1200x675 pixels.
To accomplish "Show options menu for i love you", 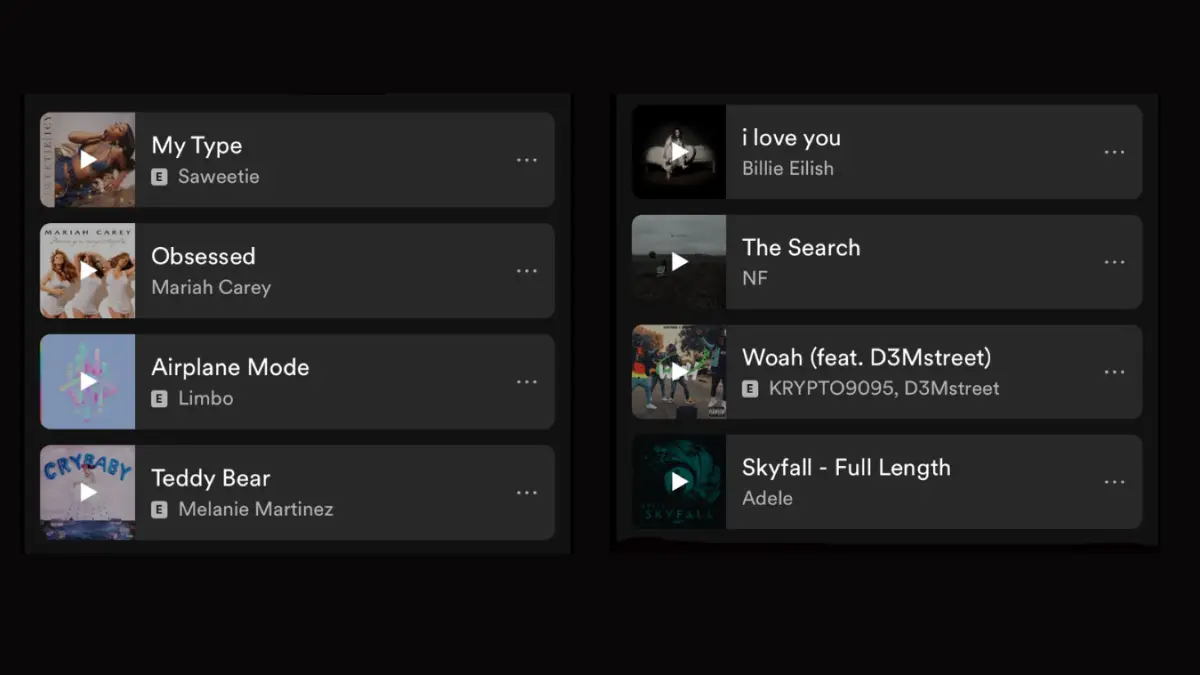I will [x=1114, y=152].
